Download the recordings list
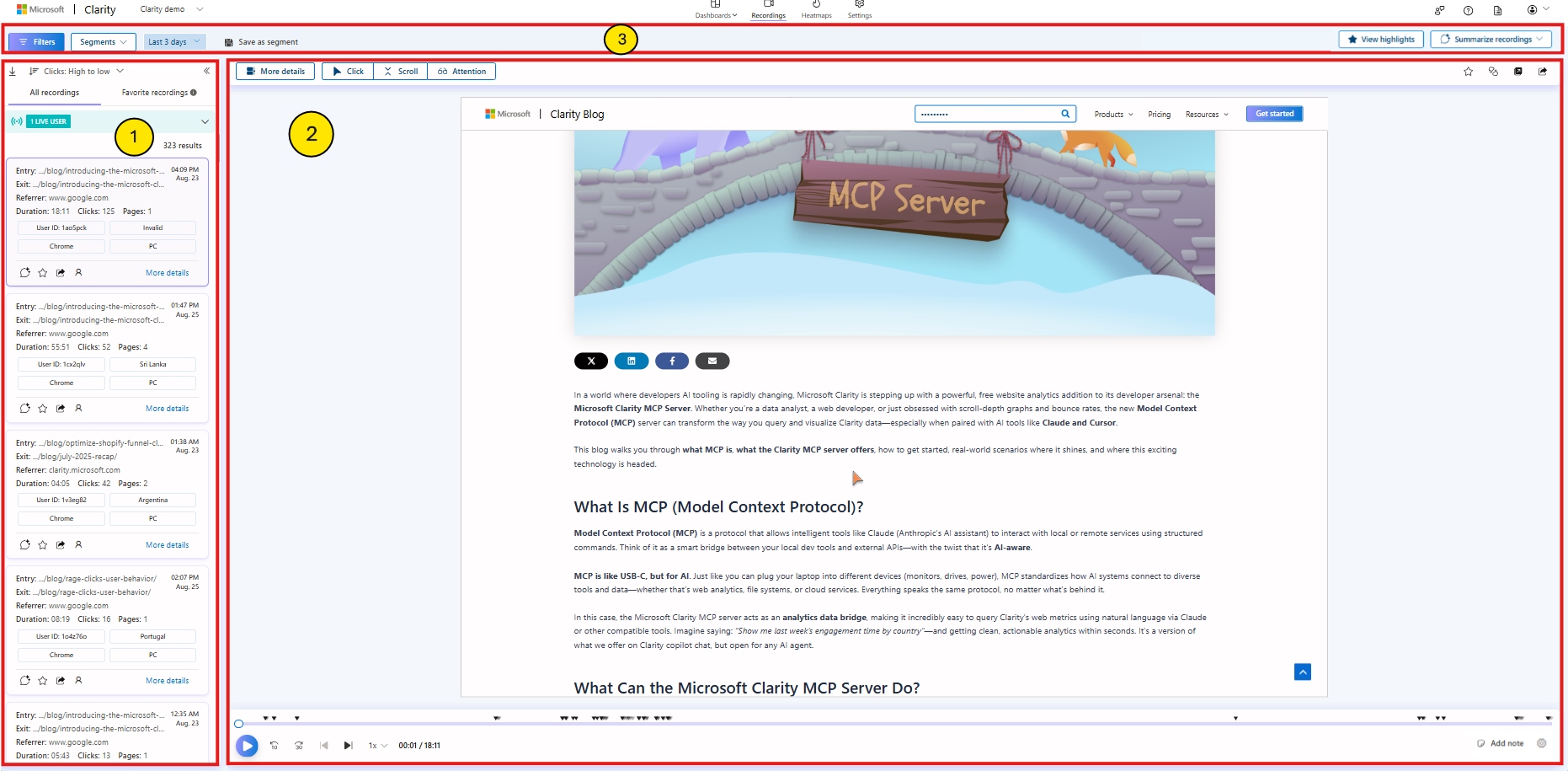1568x771 pixels. (13, 72)
